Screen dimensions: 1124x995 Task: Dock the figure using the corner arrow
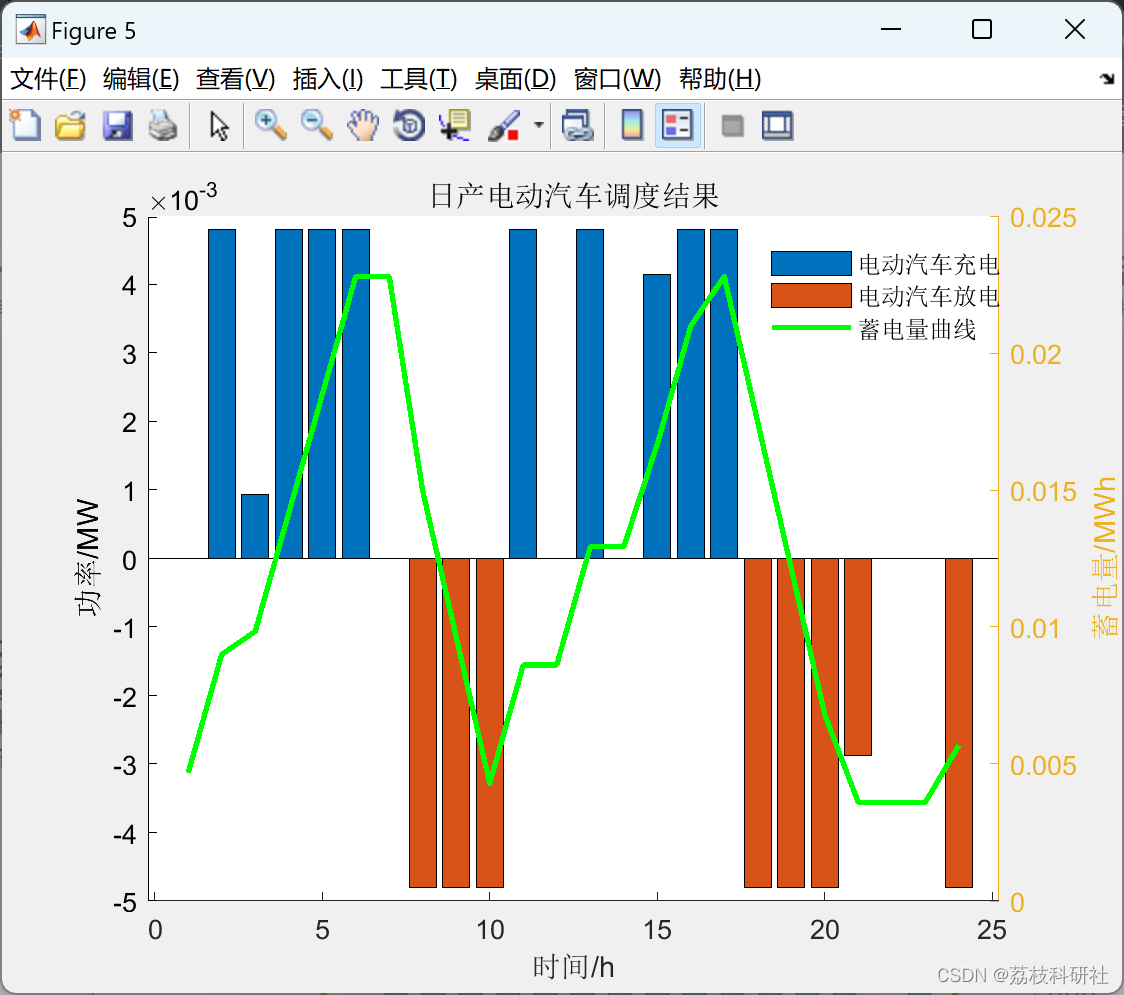coord(1107,79)
